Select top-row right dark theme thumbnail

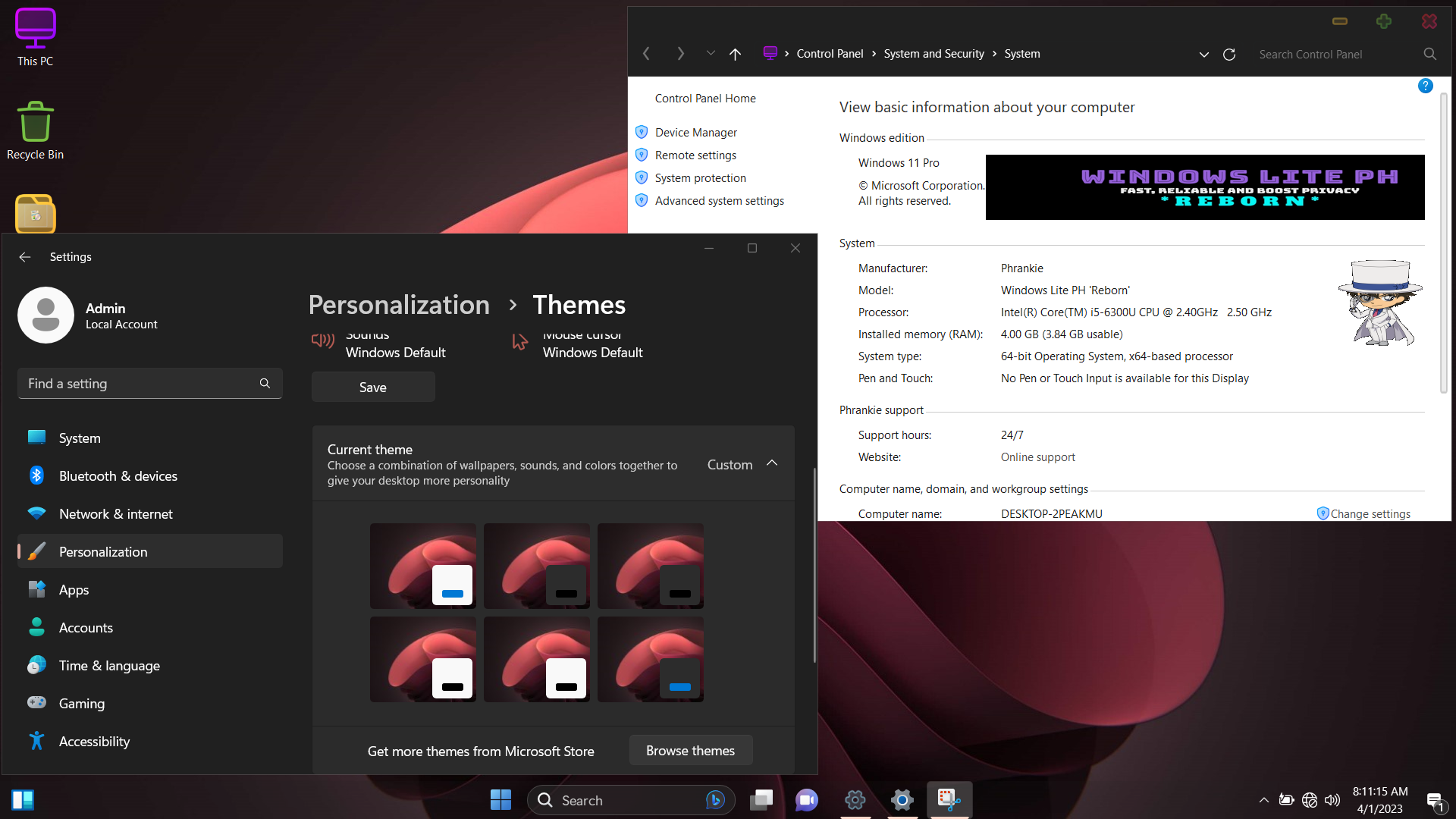(651, 566)
